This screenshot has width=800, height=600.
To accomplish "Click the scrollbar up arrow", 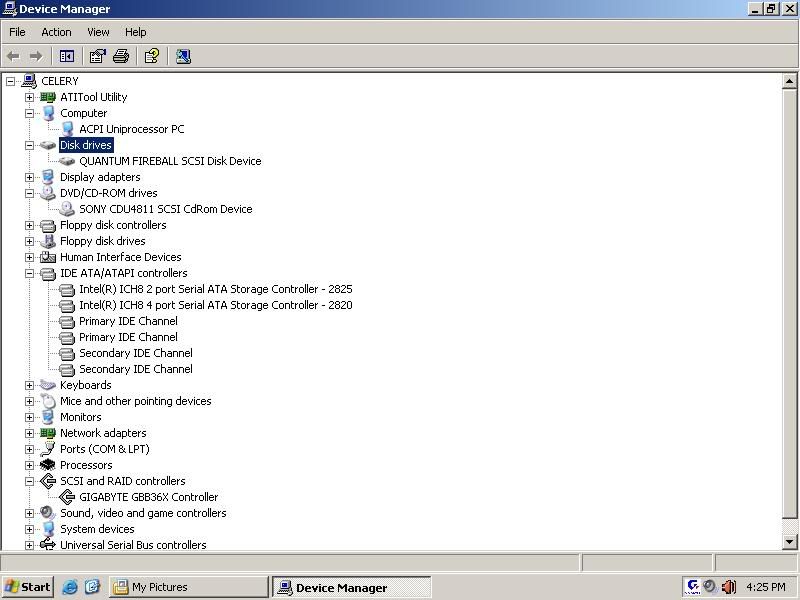I will click(x=789, y=81).
